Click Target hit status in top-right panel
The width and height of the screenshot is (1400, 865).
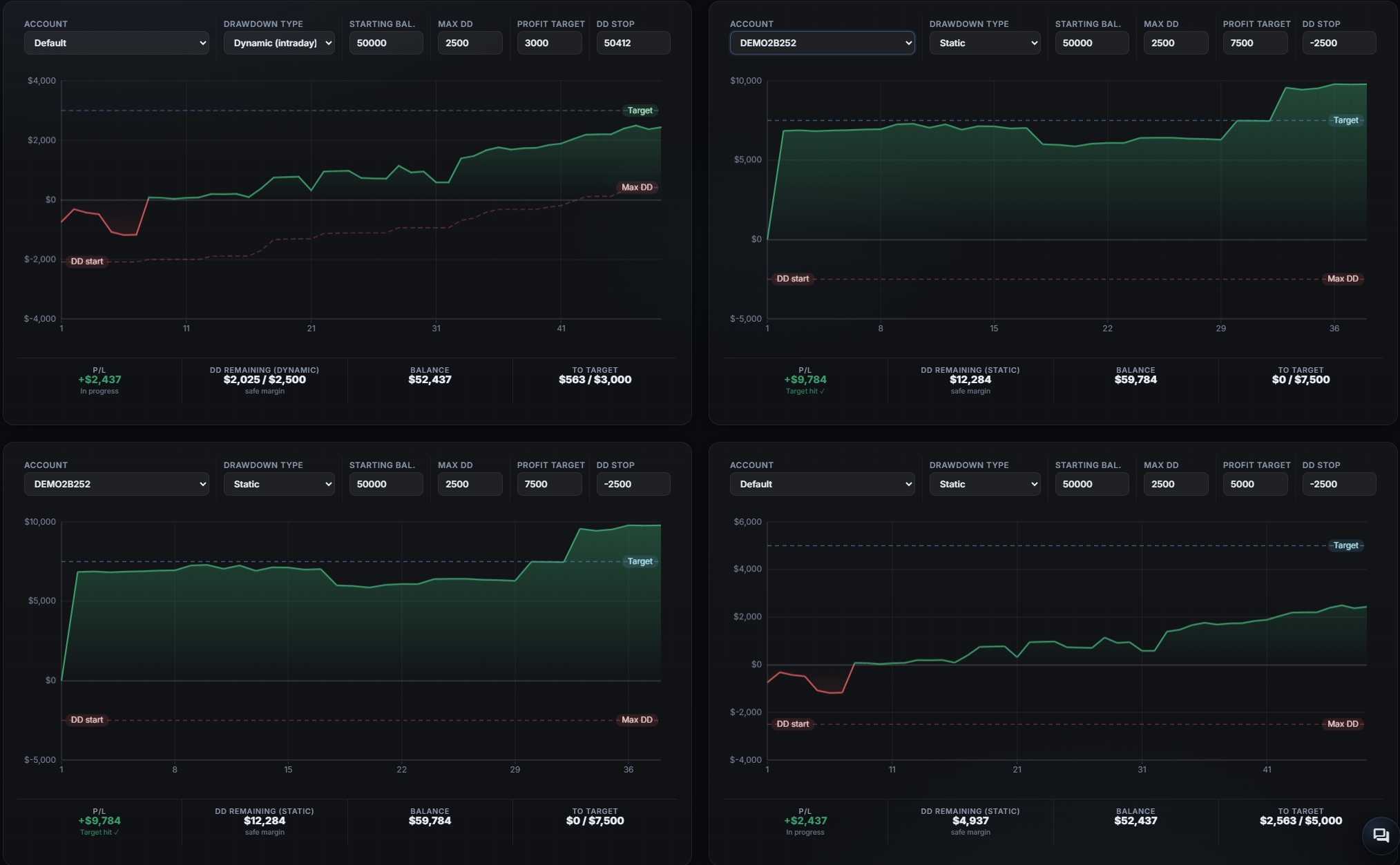805,391
